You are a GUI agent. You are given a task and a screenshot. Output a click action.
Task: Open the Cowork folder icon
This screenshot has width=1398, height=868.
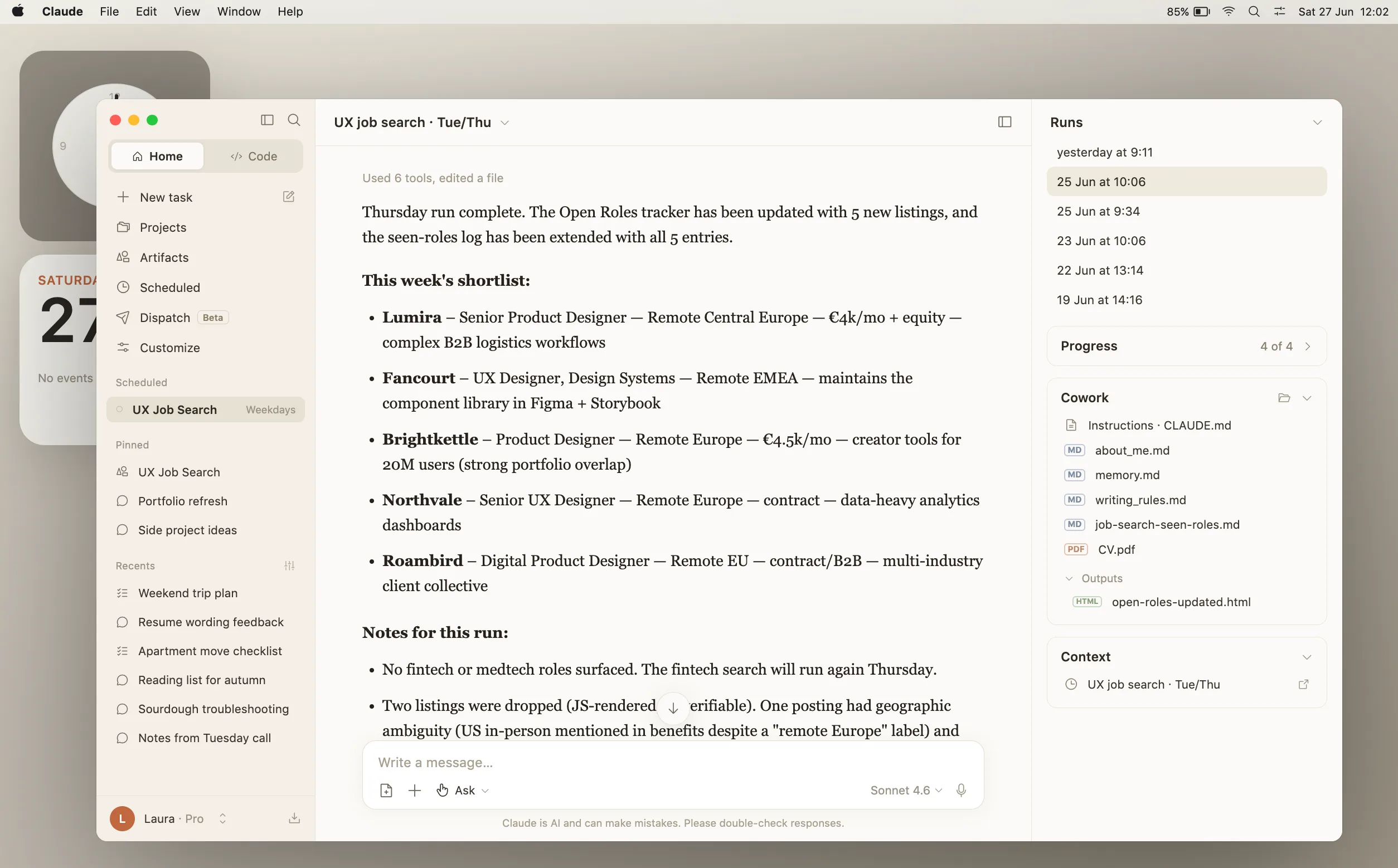click(1284, 398)
